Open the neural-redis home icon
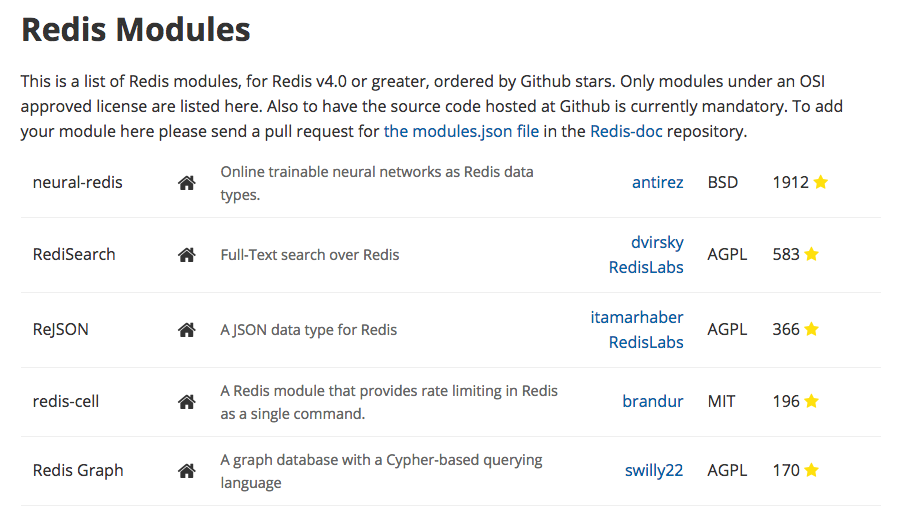The height and width of the screenshot is (514, 904). coord(186,183)
